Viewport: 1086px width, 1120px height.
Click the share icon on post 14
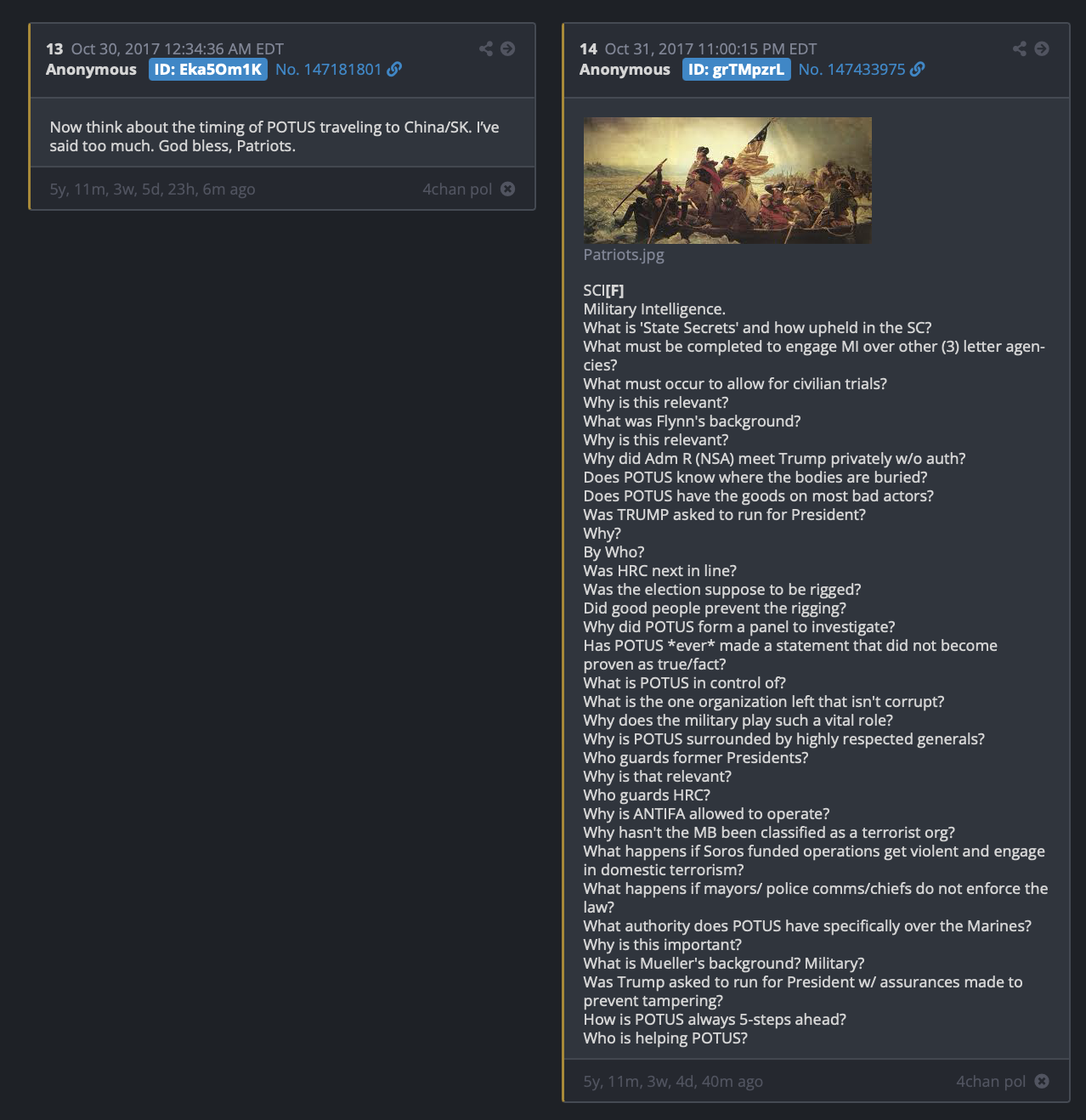1020,48
